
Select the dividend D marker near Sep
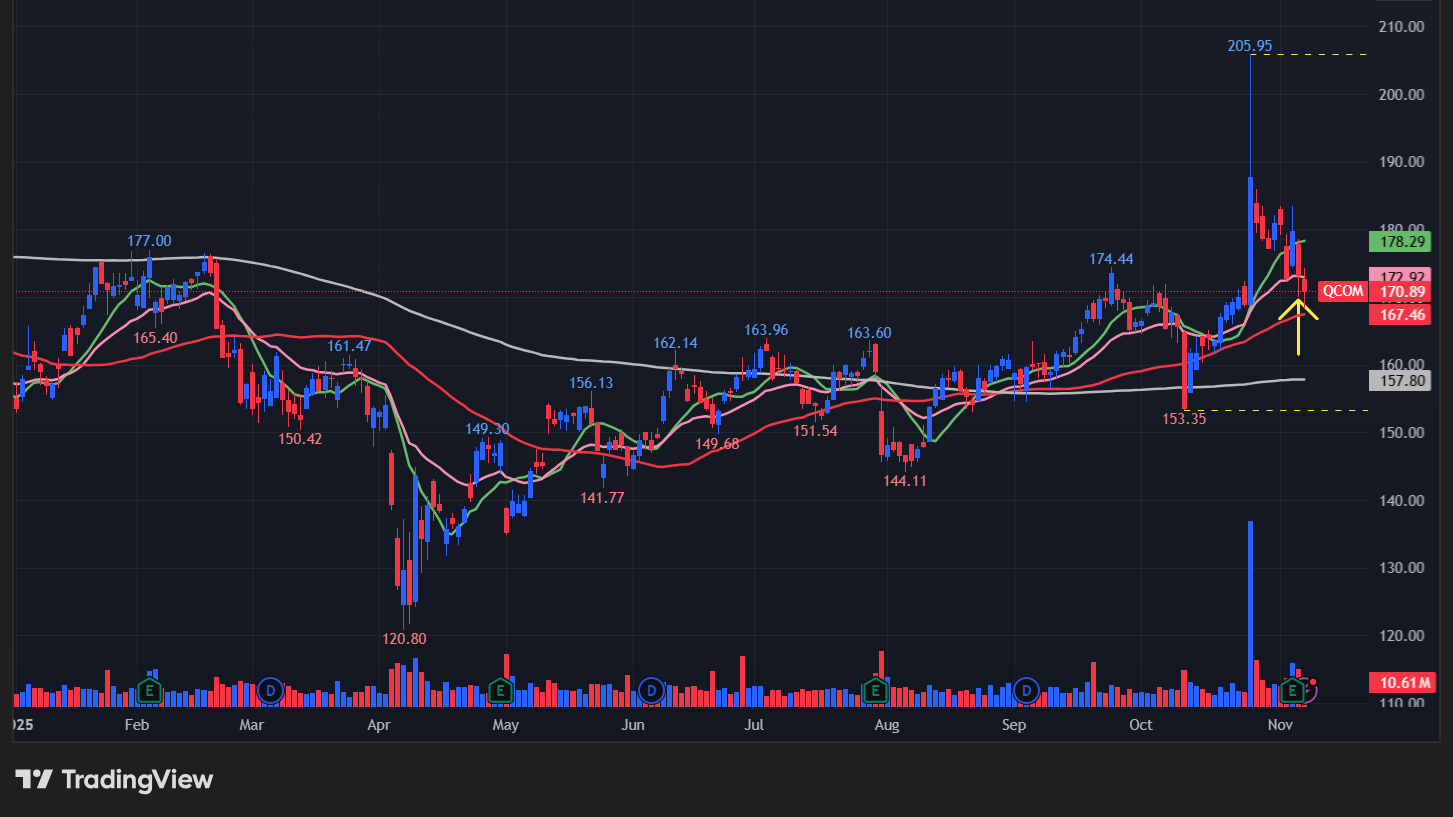click(1026, 690)
